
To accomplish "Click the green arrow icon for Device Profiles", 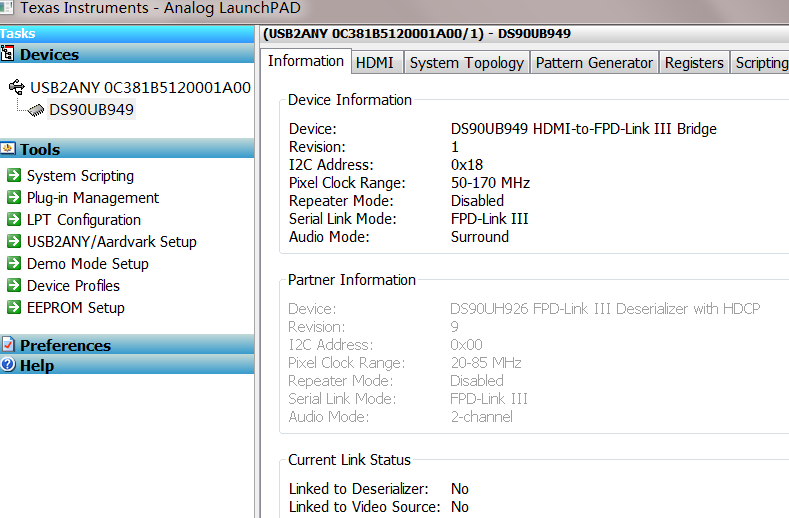I will click(14, 285).
